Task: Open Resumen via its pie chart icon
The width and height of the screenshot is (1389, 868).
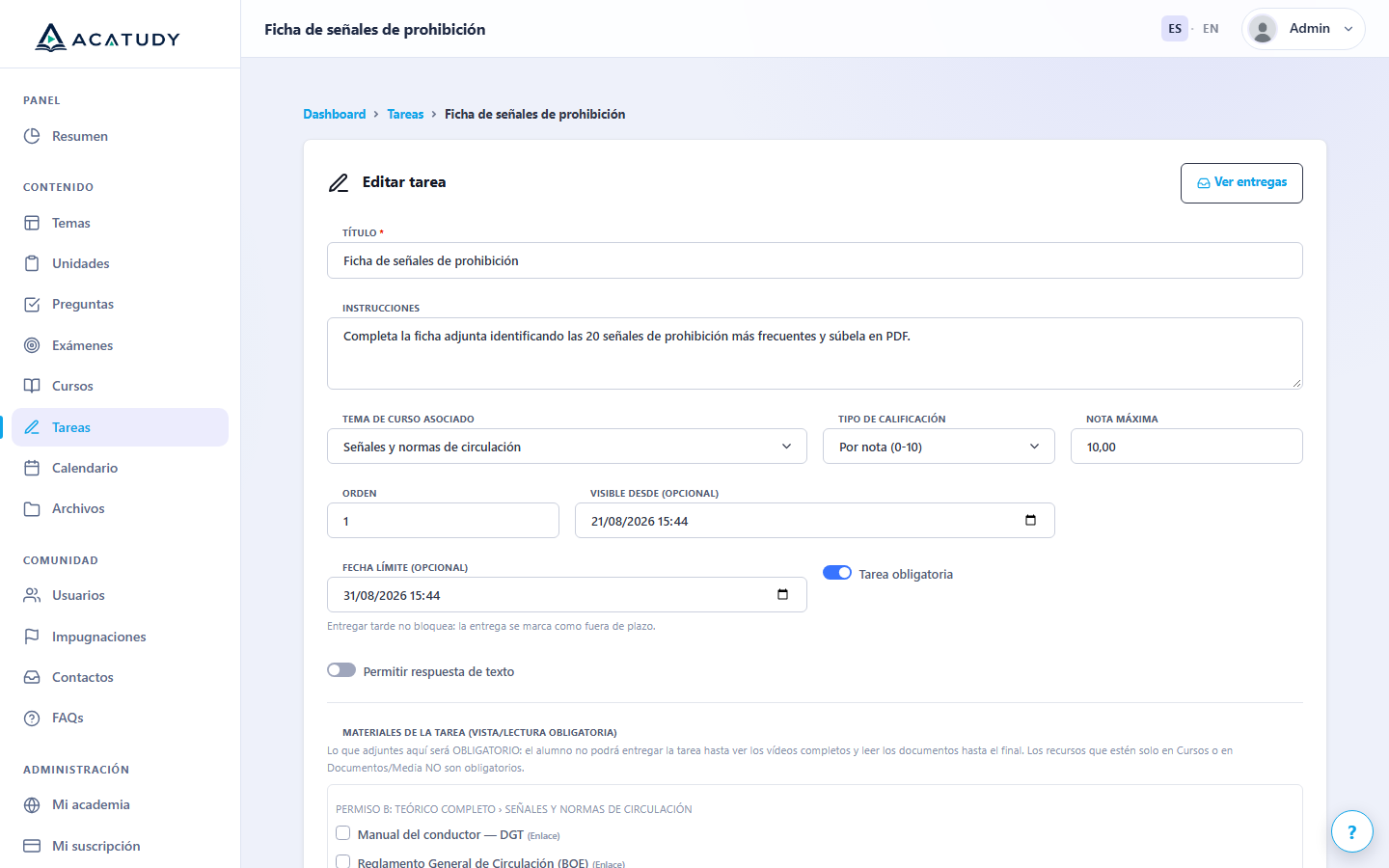Action: [32, 136]
